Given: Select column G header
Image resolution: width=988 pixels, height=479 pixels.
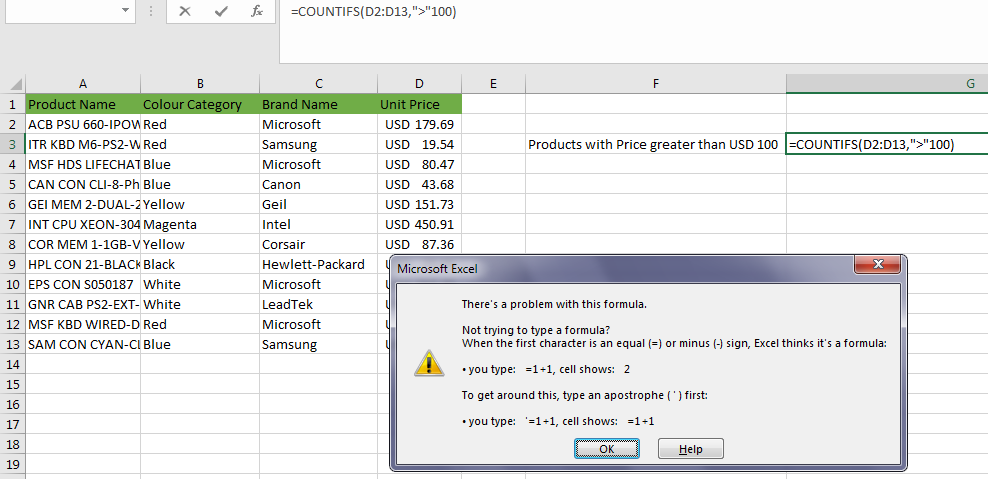Looking at the screenshot, I should pos(887,84).
